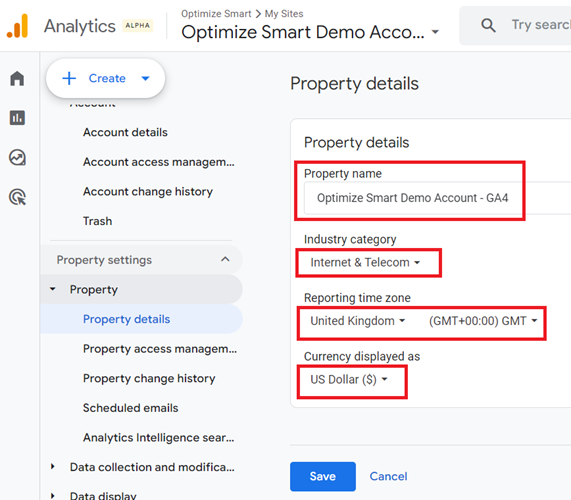This screenshot has height=500, width=571.
Task: Collapse the Property tree item arrow
Action: pyautogui.click(x=53, y=289)
